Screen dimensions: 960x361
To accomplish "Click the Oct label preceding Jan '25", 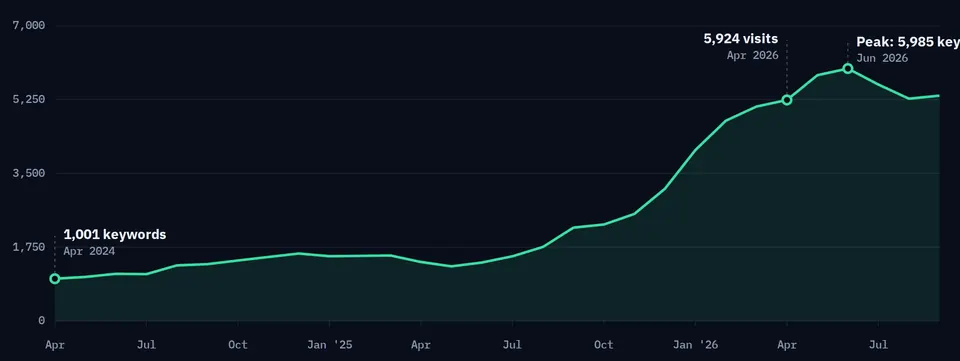I will tap(238, 345).
